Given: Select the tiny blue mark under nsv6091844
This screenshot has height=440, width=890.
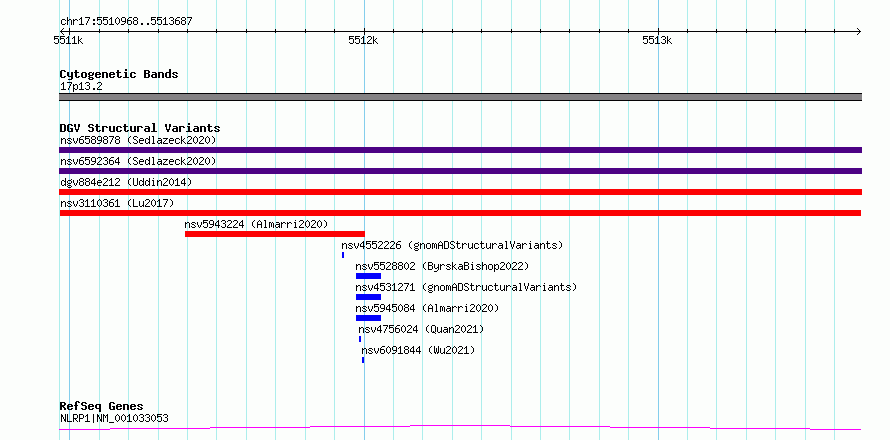Looking at the screenshot, I should 363,360.
